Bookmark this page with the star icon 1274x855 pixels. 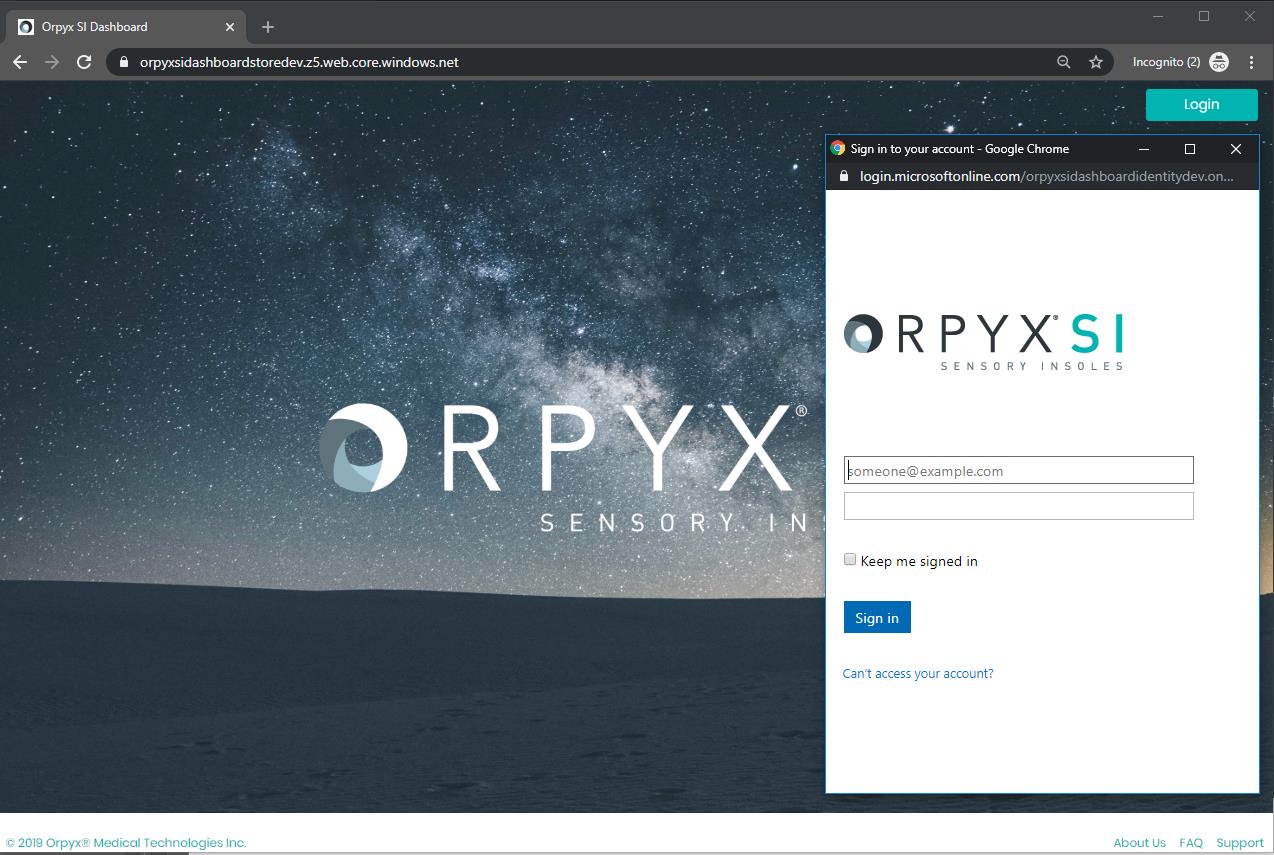pyautogui.click(x=1096, y=62)
